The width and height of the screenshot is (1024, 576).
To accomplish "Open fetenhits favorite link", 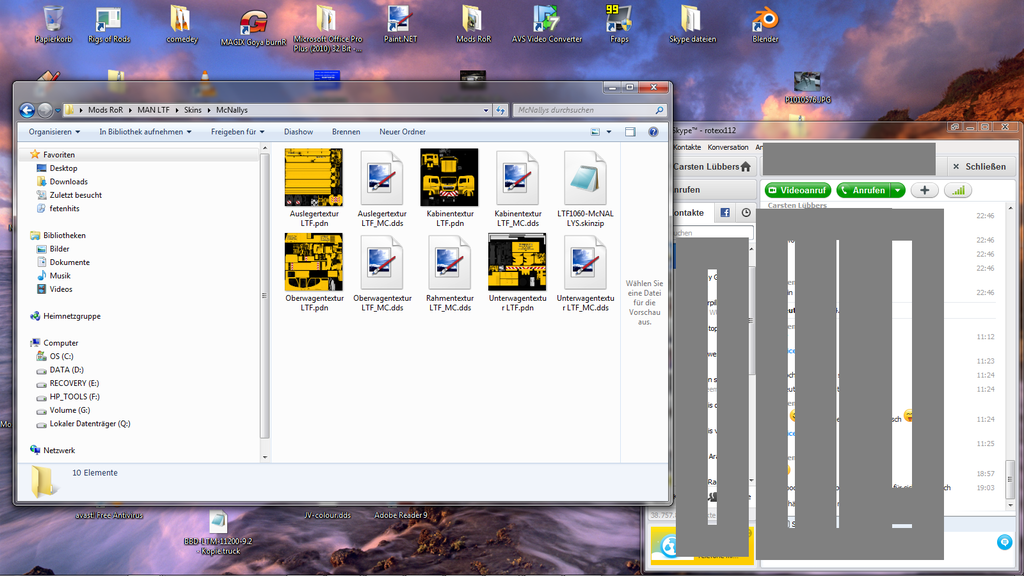I will point(65,208).
